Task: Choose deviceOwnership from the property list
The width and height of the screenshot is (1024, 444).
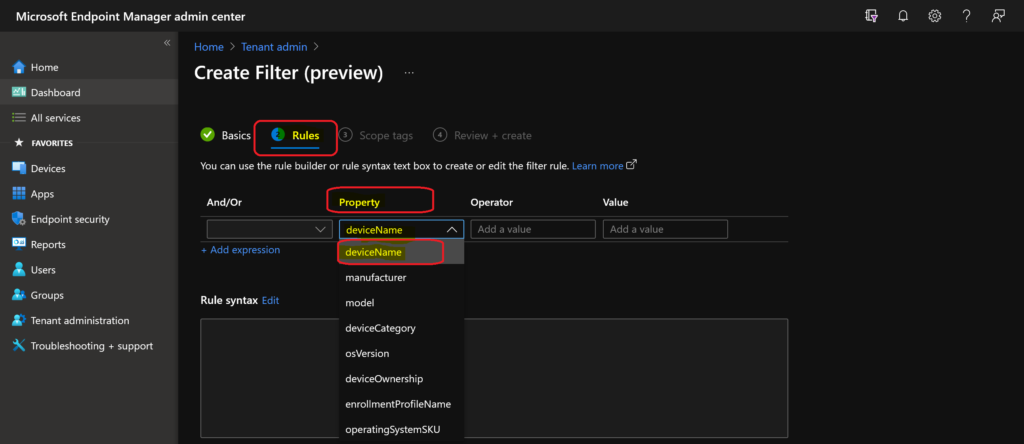Action: coord(401,379)
